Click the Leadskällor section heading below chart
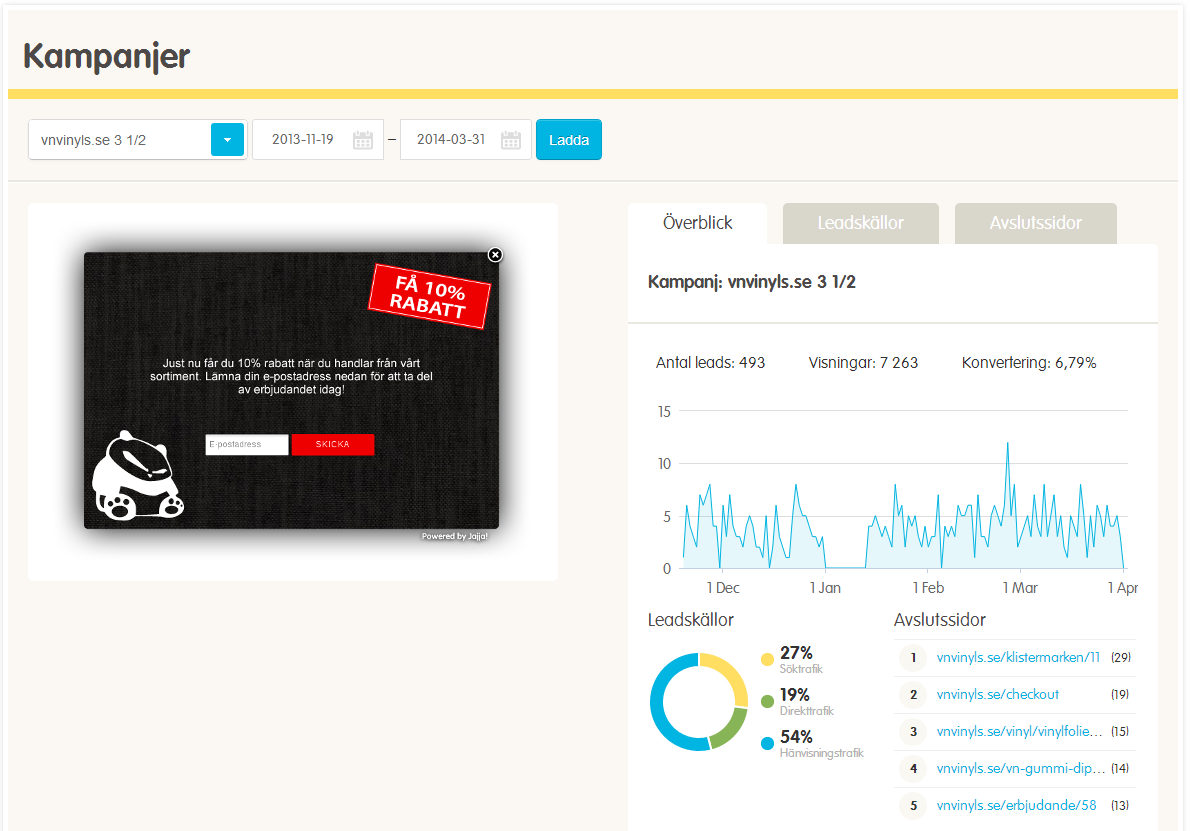 (691, 620)
